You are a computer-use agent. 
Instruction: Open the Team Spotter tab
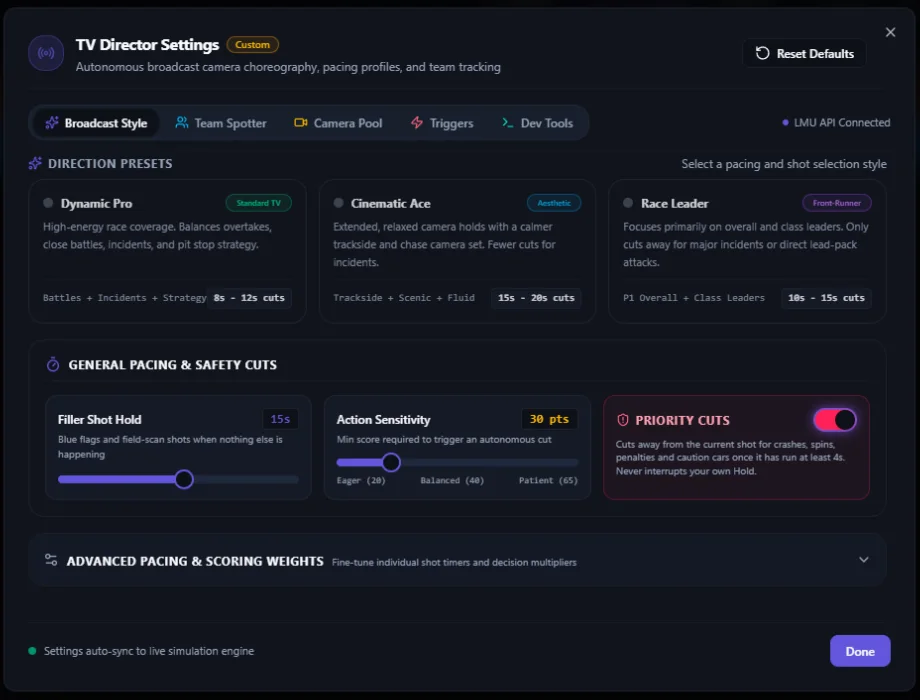[x=221, y=123]
